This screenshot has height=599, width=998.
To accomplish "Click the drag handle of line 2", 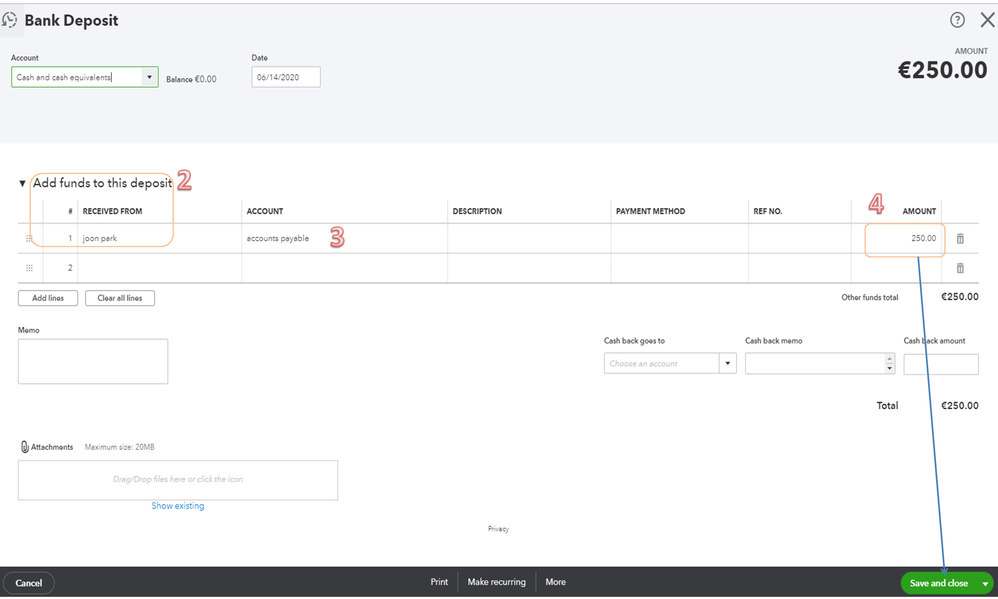I will (x=29, y=268).
